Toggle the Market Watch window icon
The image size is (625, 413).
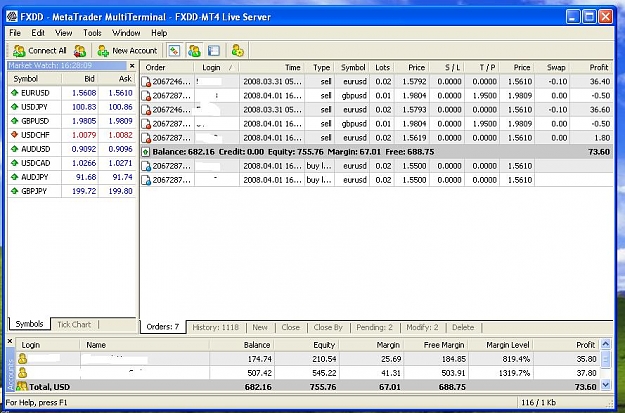tap(174, 51)
